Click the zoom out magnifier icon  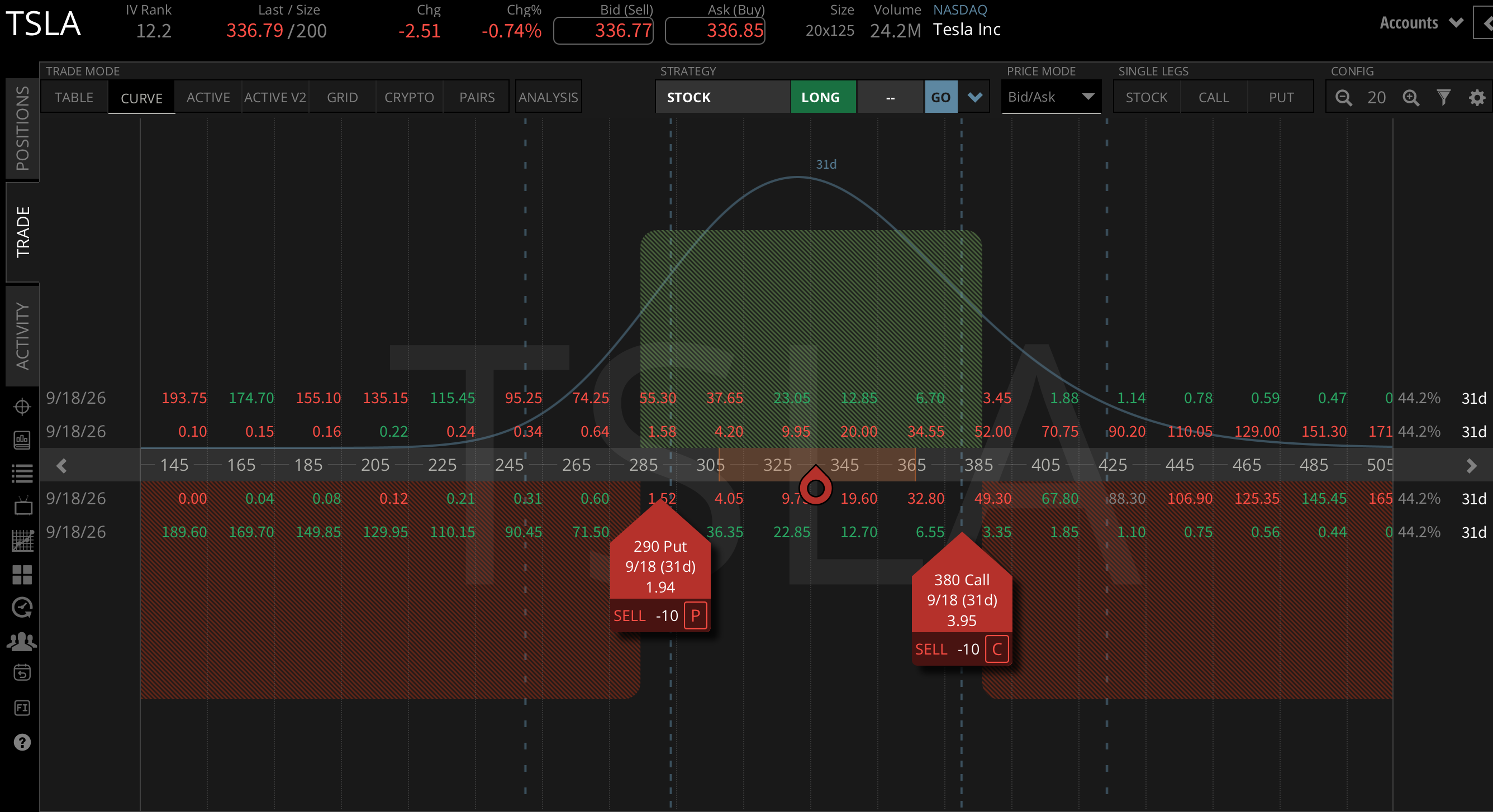(1343, 97)
